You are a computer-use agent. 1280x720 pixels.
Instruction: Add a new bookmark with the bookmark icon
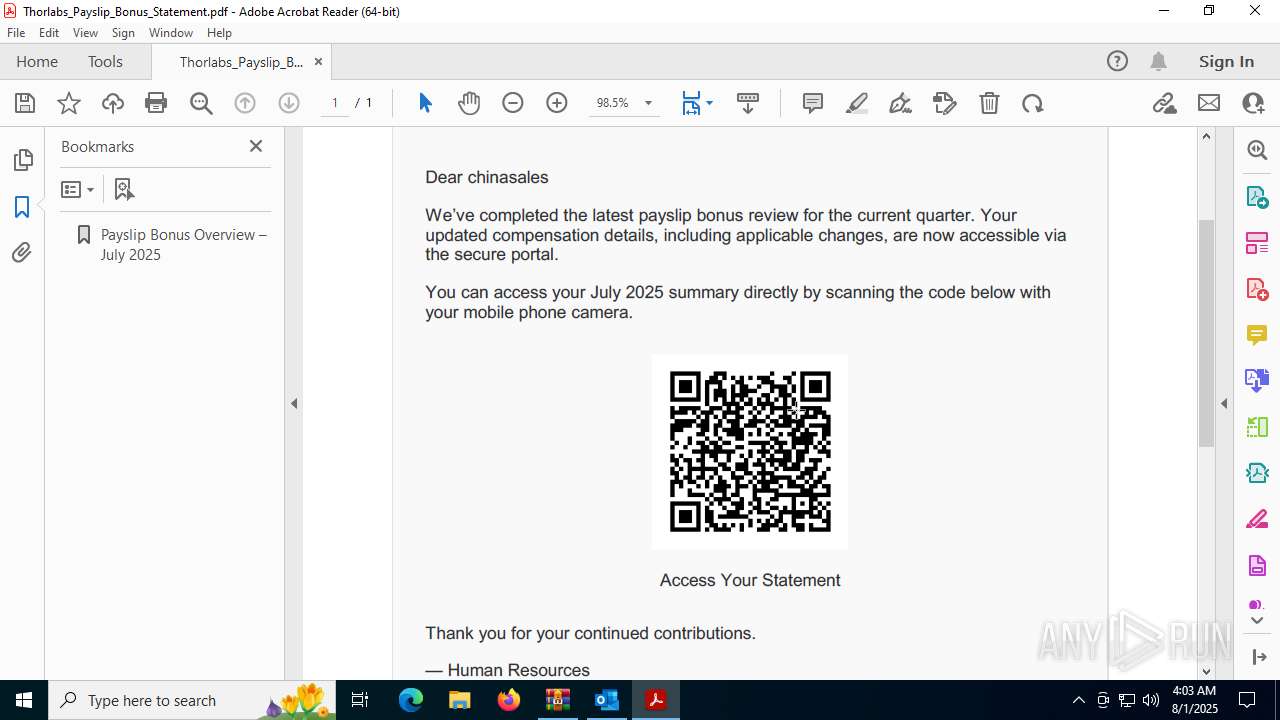[124, 189]
